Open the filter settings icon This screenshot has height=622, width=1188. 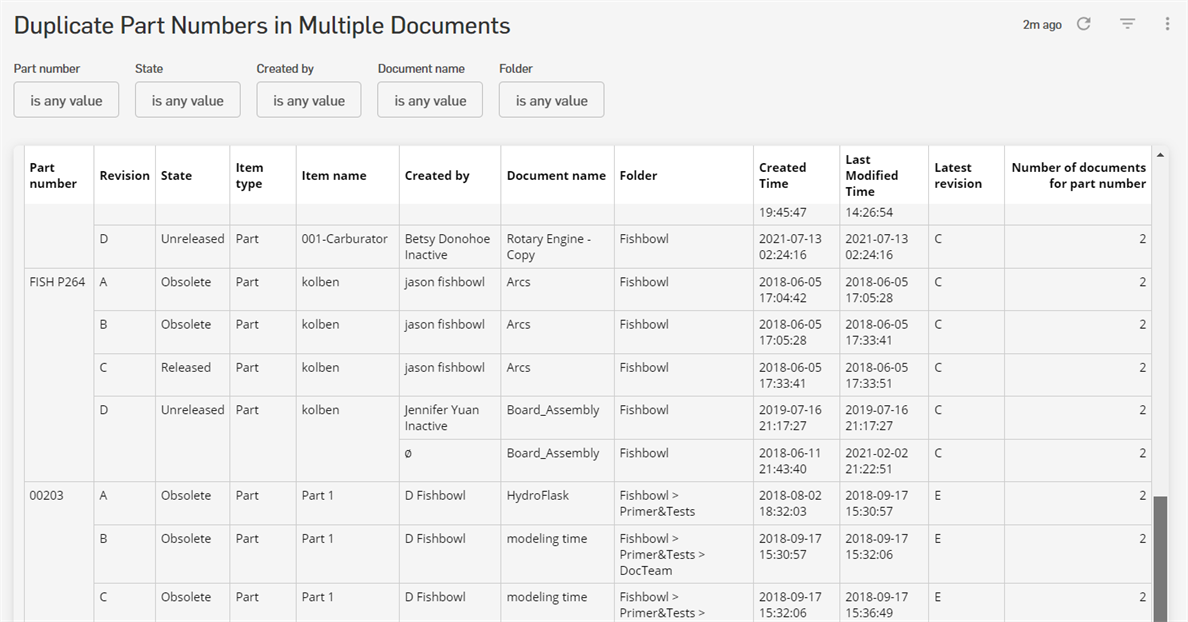[x=1127, y=24]
